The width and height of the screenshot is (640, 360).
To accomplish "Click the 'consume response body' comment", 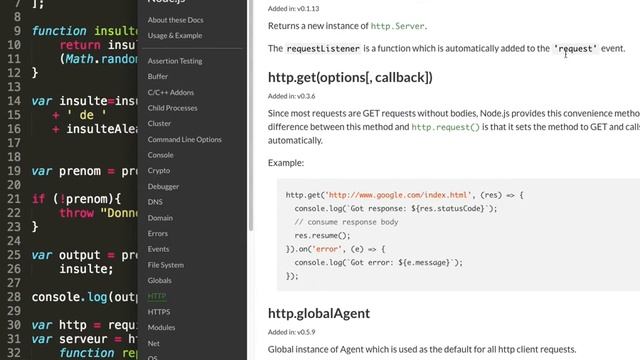I will pyautogui.click(x=346, y=222).
